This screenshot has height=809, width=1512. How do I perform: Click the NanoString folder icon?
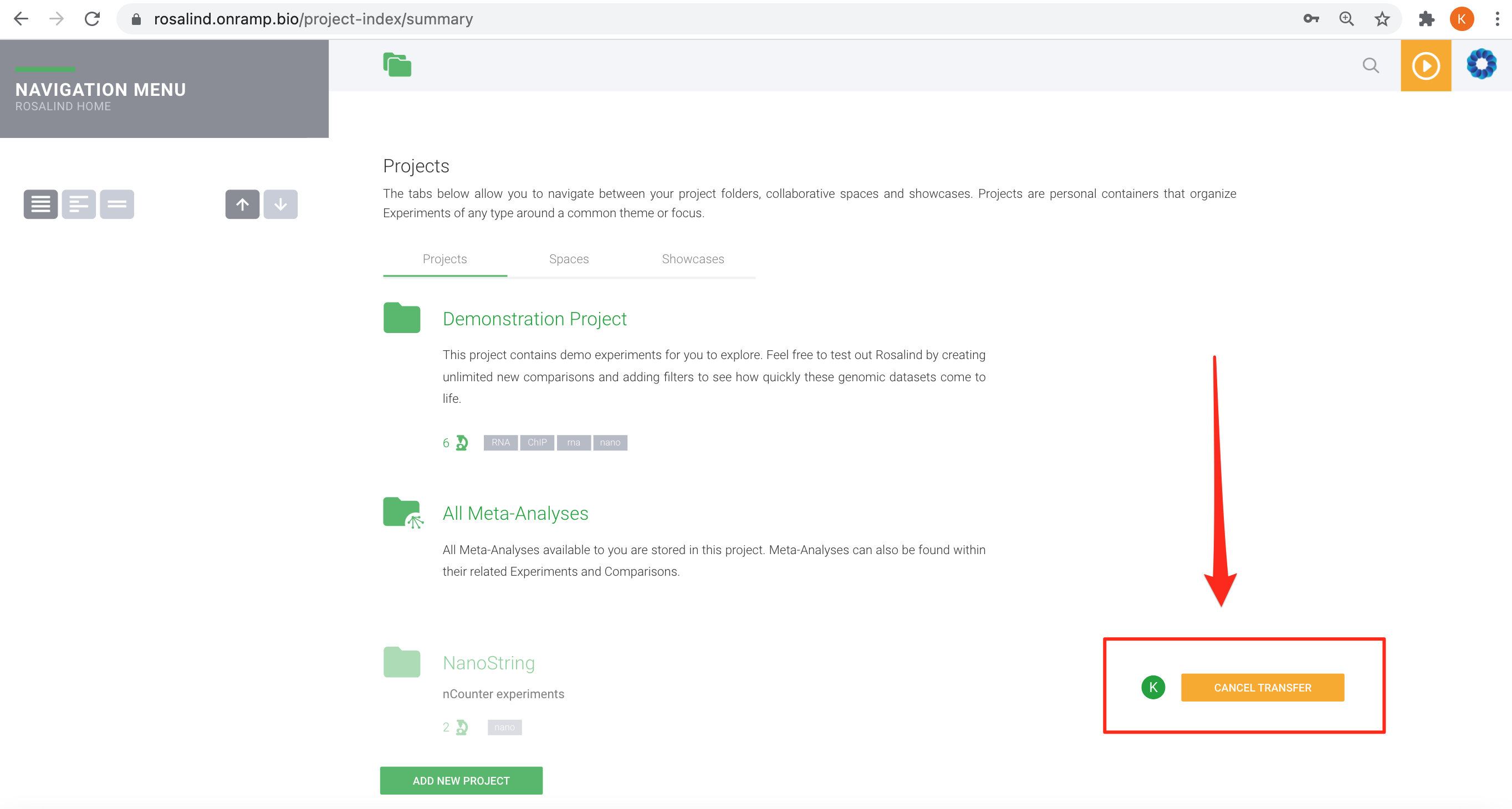[x=402, y=662]
